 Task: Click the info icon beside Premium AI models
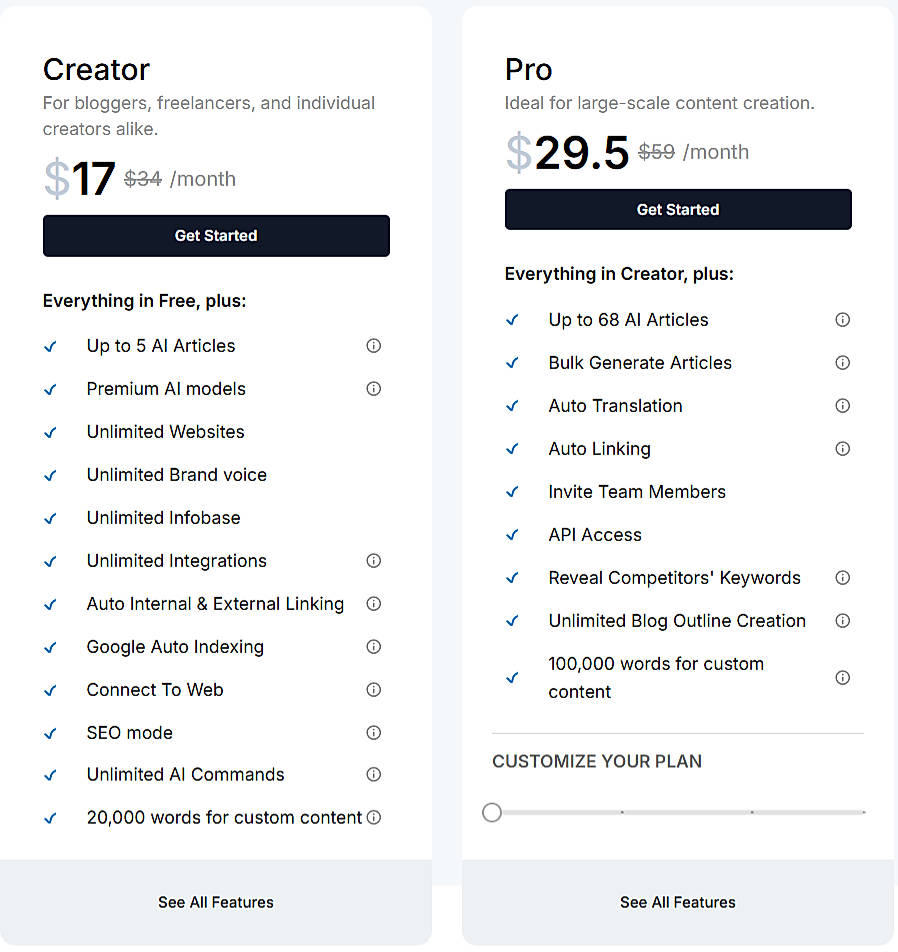[373, 388]
